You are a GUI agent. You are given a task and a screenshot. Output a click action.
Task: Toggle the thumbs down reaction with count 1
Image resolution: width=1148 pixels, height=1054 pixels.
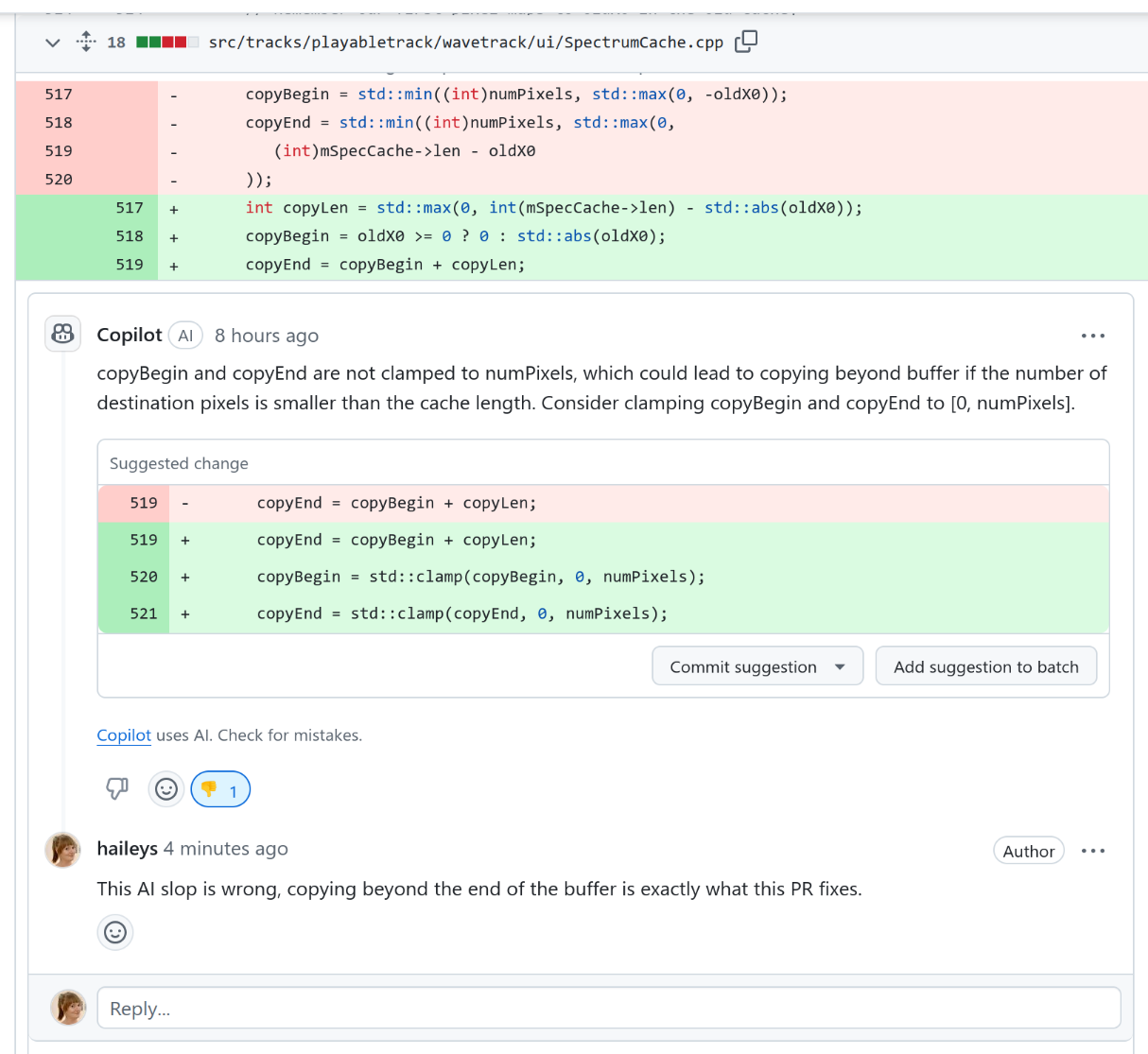[220, 789]
